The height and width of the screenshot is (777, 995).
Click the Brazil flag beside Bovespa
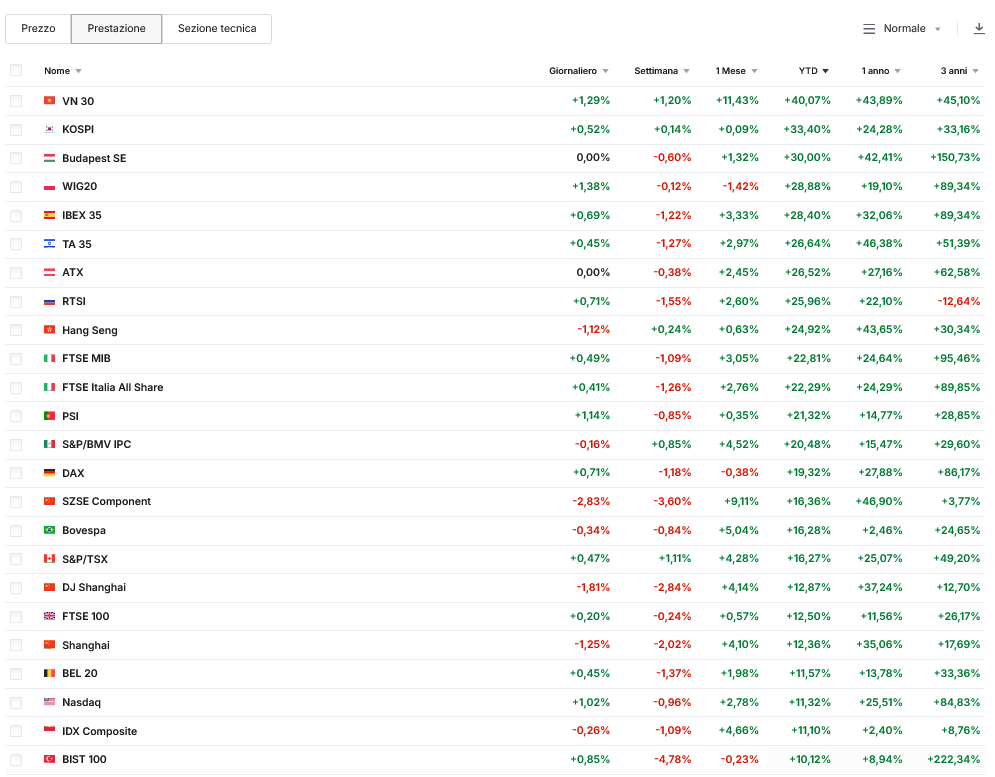point(49,531)
